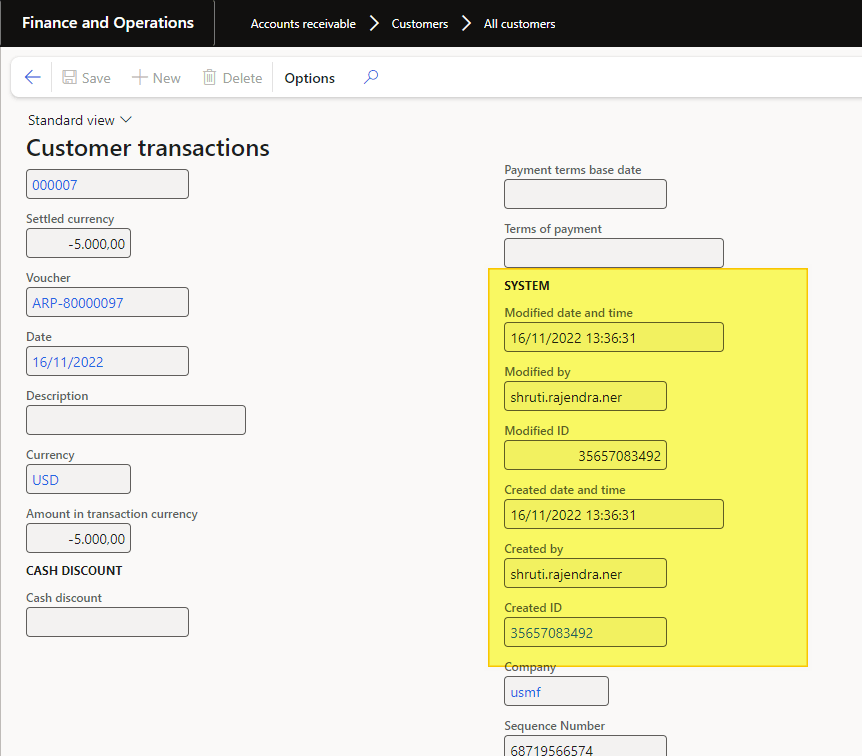The image size is (862, 756).
Task: Click the Save disk icon
Action: 70,78
